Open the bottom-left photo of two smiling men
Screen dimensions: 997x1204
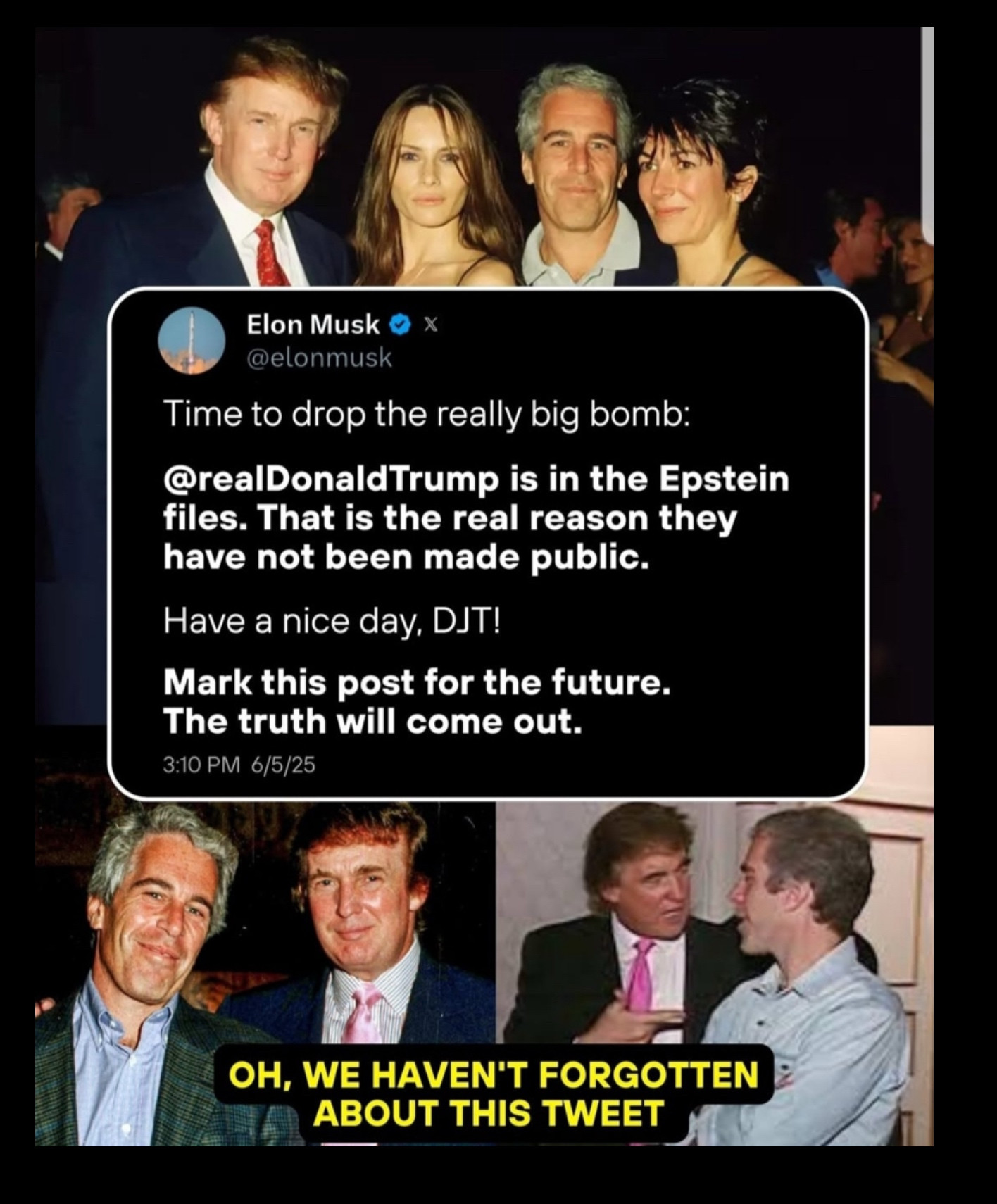pos(265,972)
